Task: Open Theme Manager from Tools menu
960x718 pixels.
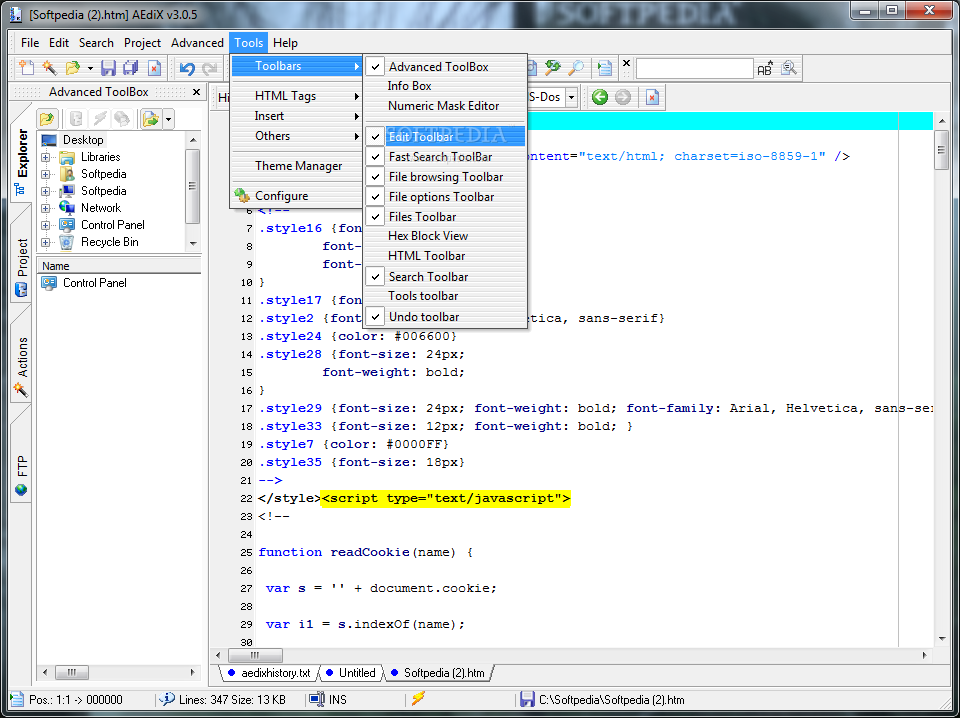Action: coord(297,166)
